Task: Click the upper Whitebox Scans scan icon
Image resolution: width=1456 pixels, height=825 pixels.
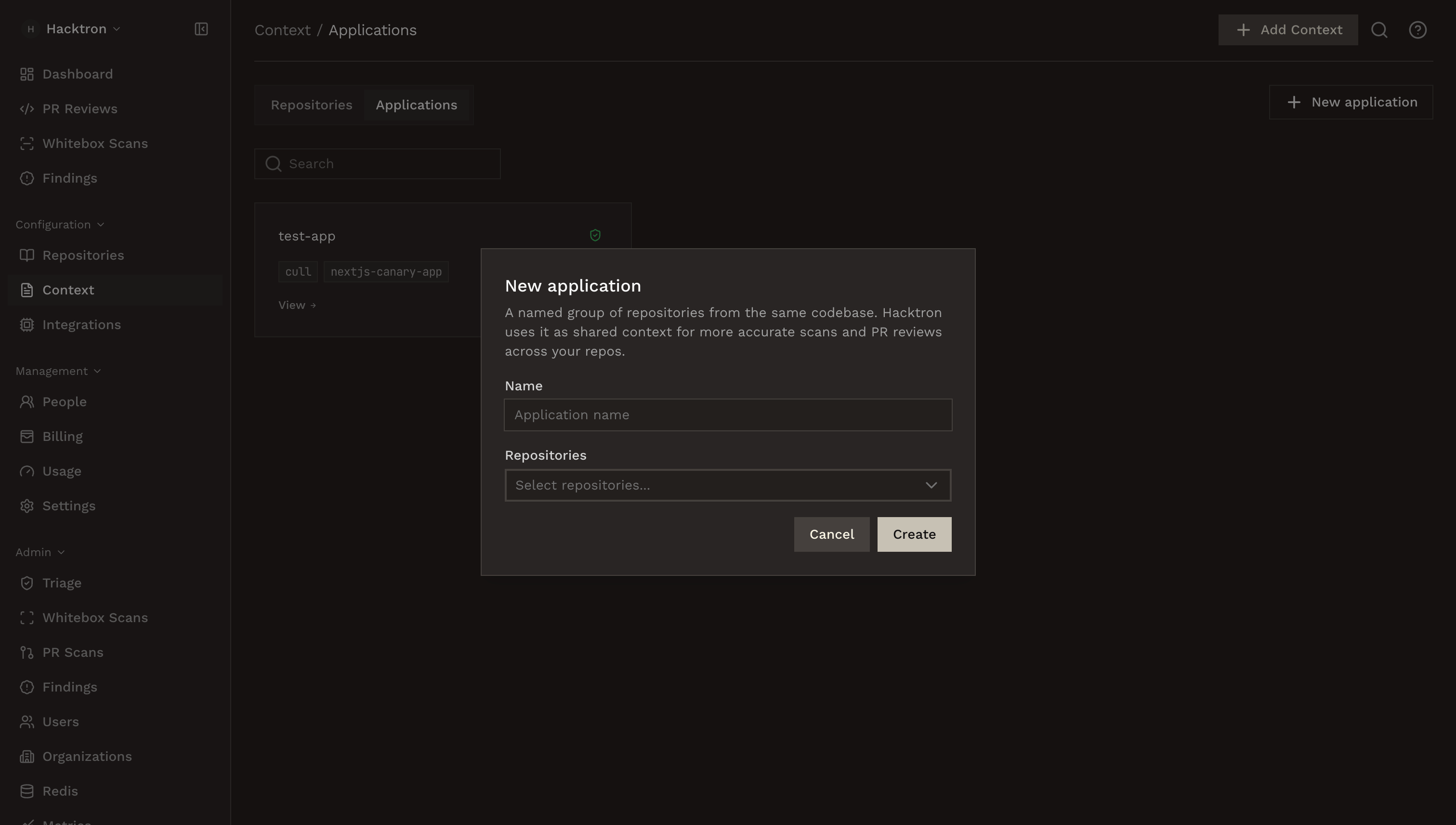Action: (26, 143)
